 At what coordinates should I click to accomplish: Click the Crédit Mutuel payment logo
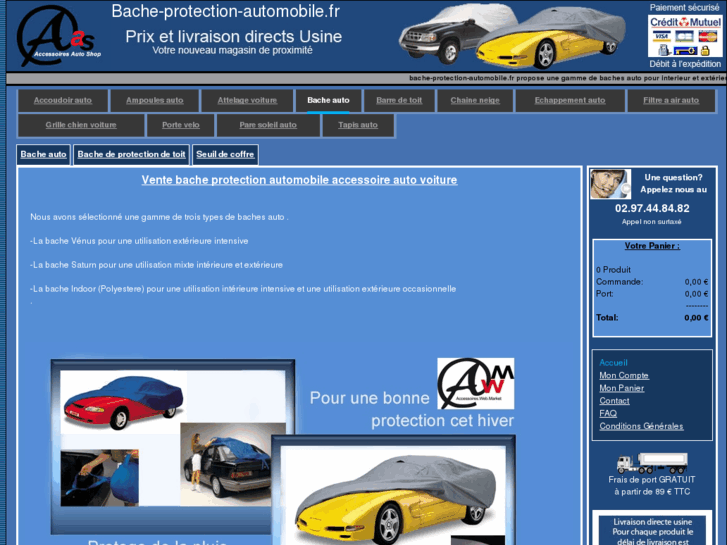click(685, 22)
